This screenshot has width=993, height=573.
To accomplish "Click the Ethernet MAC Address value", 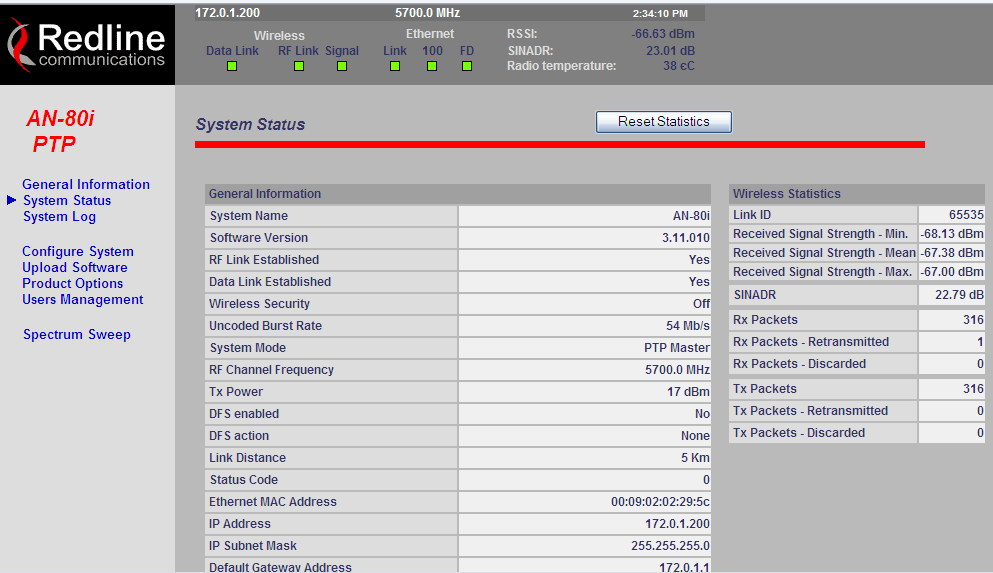I will point(660,501).
